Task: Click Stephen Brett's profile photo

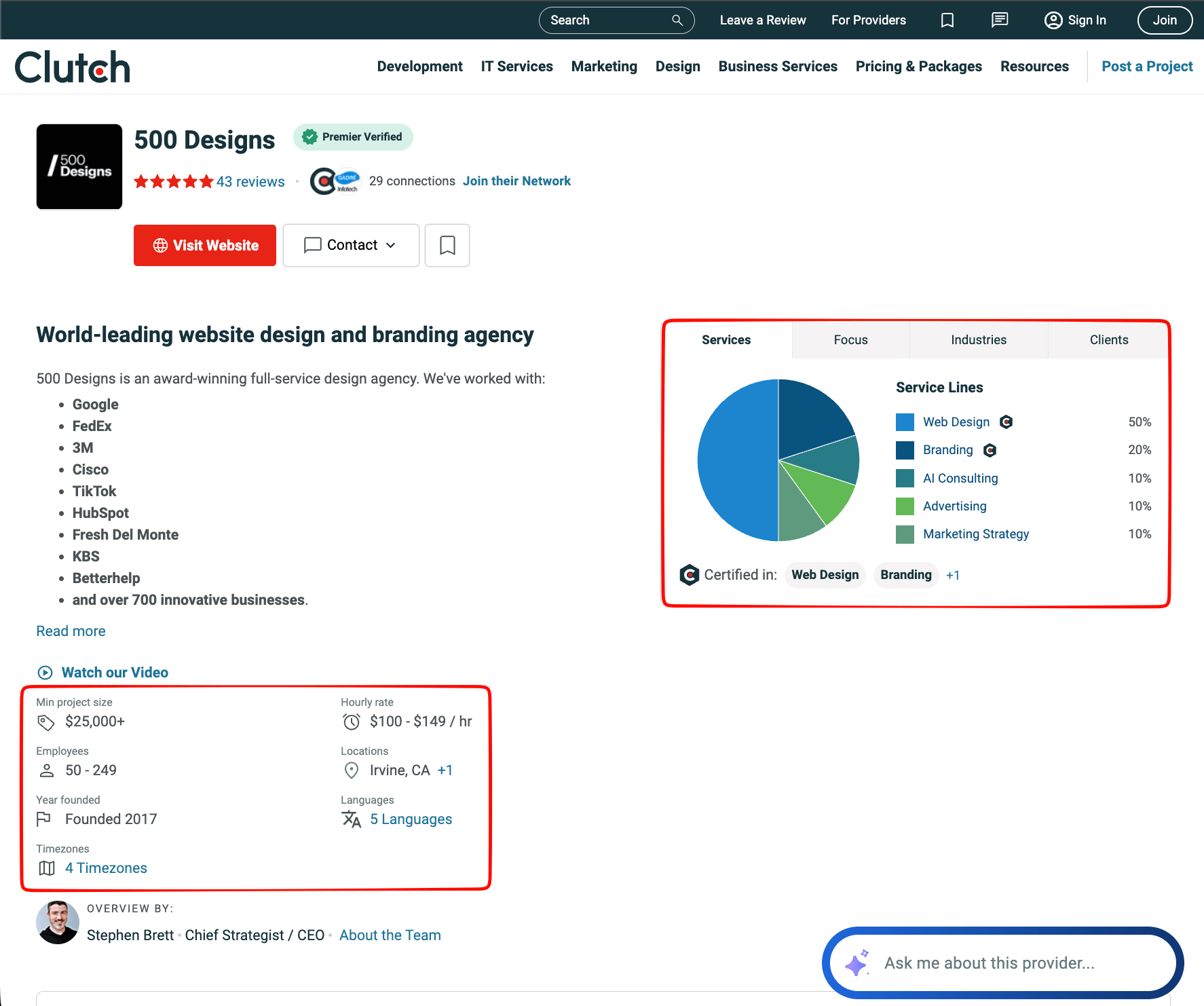Action: pos(58,923)
